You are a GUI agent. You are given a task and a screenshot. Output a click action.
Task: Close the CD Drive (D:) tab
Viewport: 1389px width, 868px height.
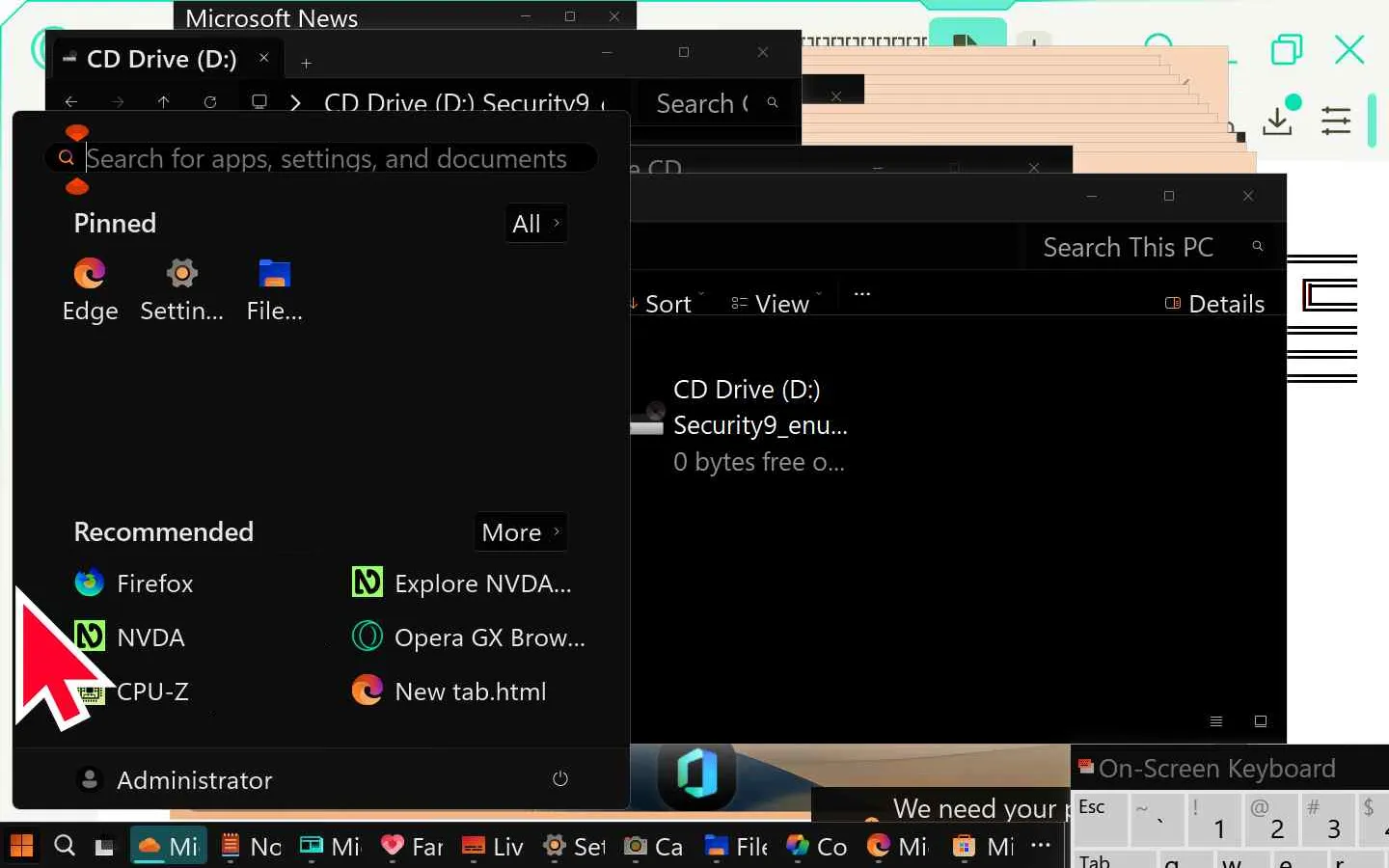[x=264, y=58]
